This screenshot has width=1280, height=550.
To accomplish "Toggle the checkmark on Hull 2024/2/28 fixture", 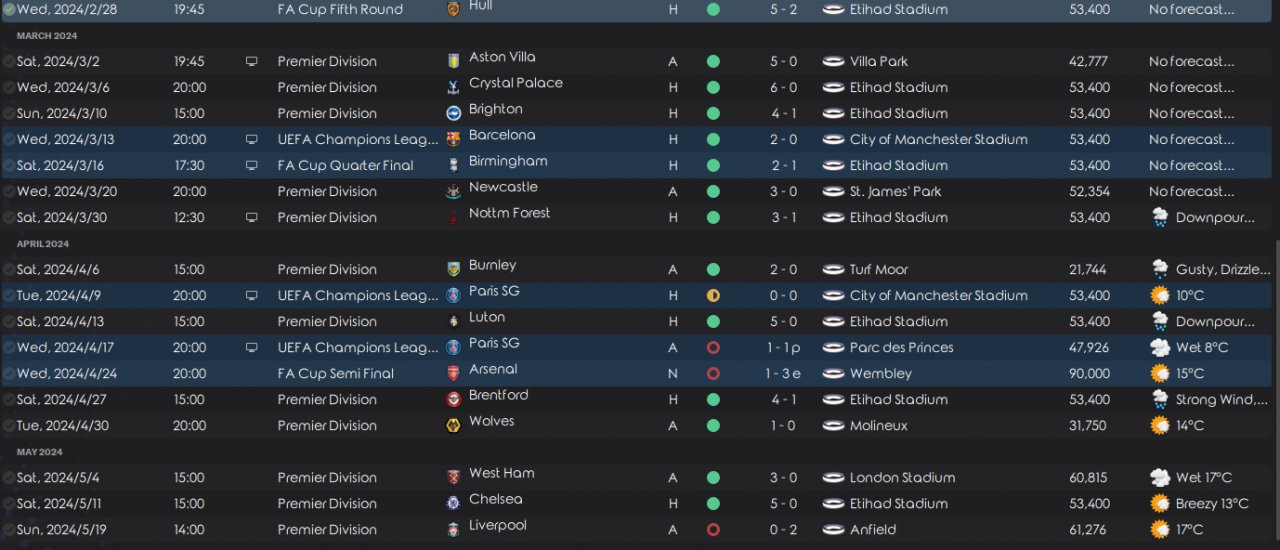I will point(9,9).
